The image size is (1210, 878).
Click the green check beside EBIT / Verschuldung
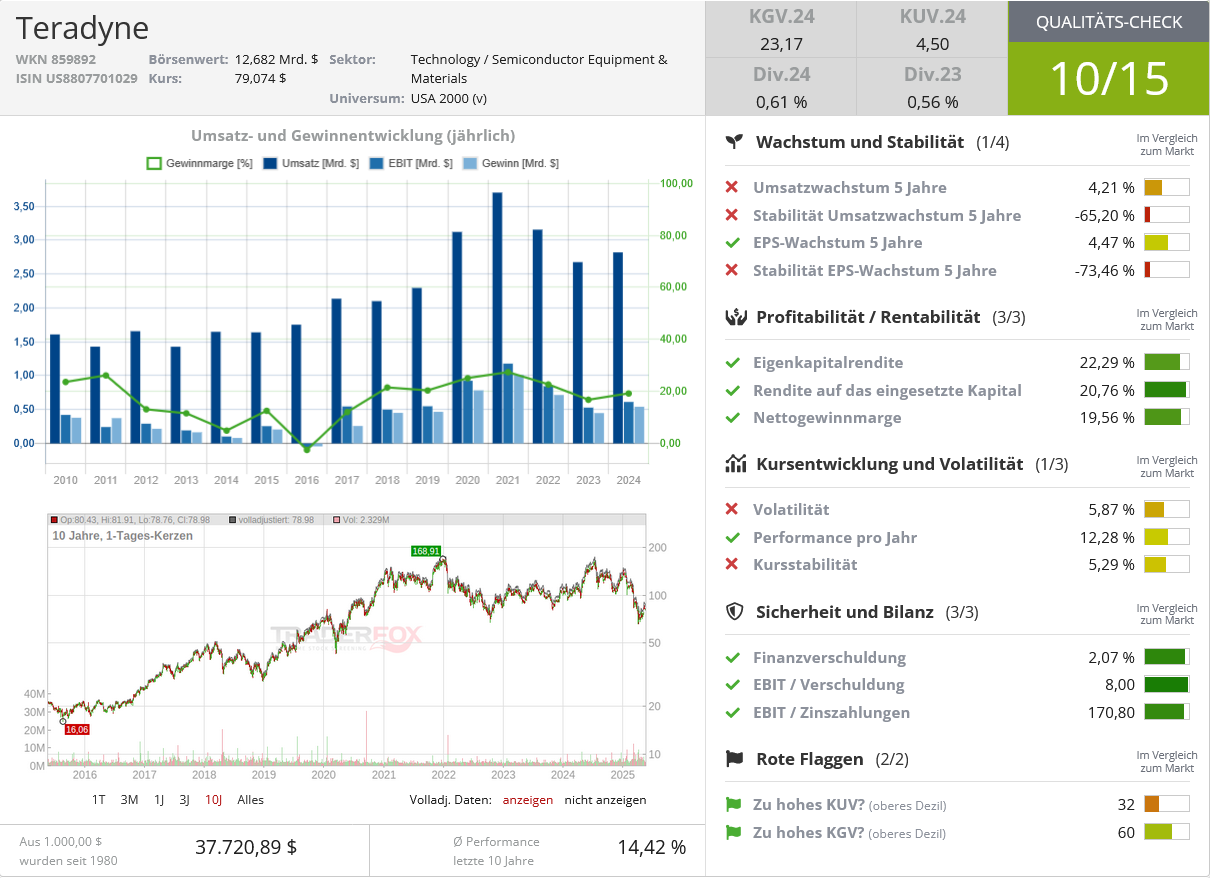732,684
